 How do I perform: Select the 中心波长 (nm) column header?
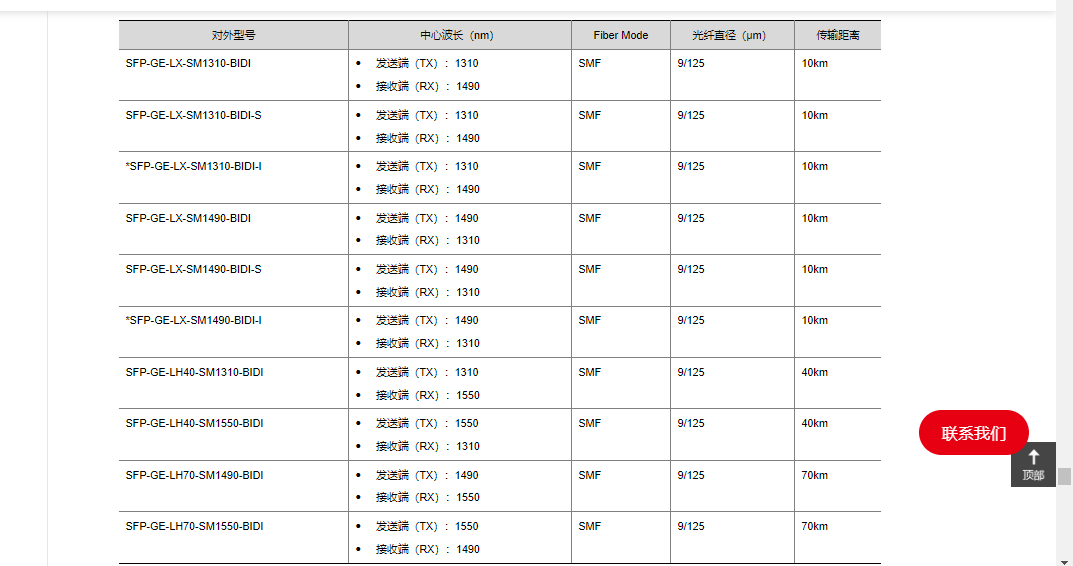[457, 35]
